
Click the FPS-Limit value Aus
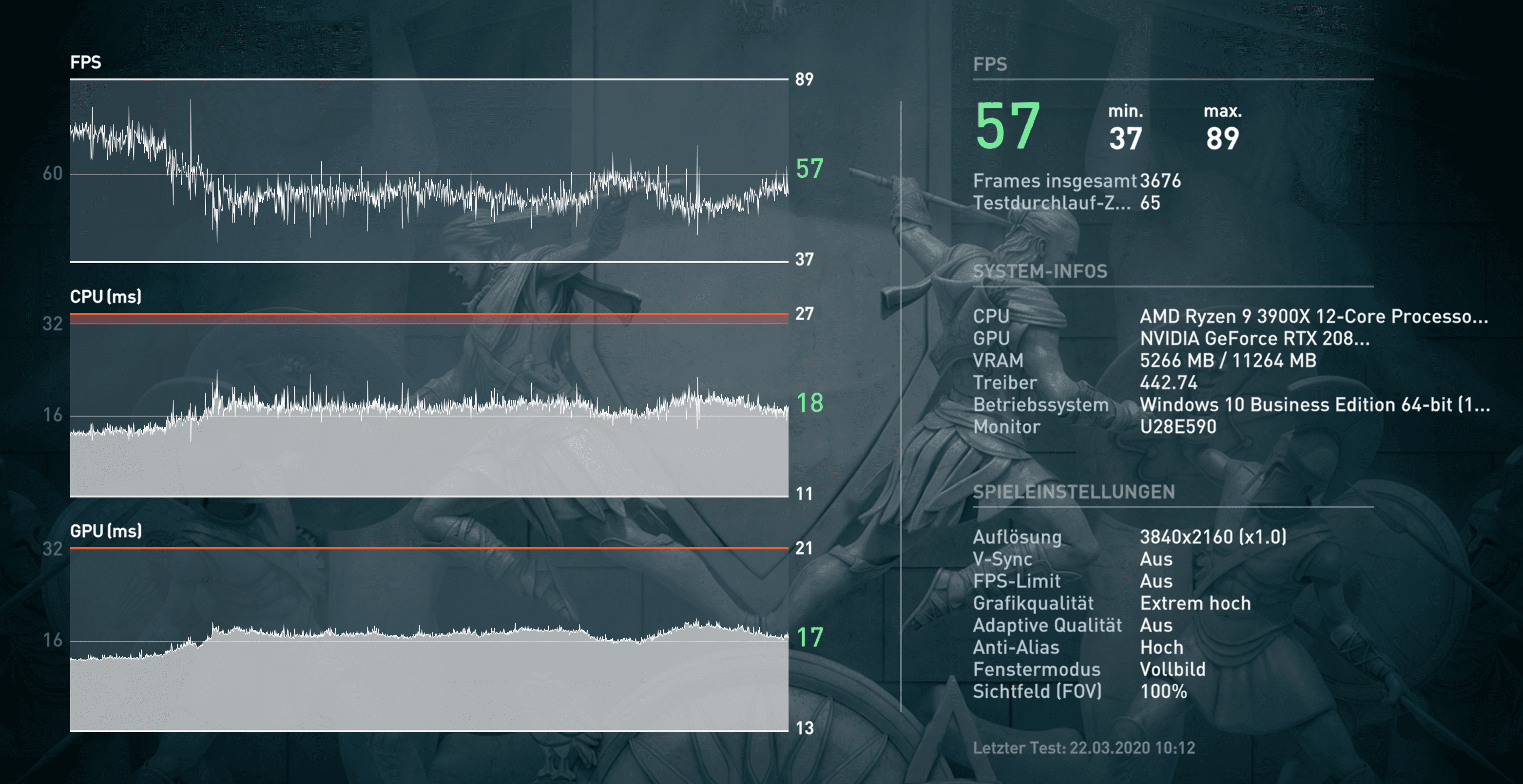1156,581
